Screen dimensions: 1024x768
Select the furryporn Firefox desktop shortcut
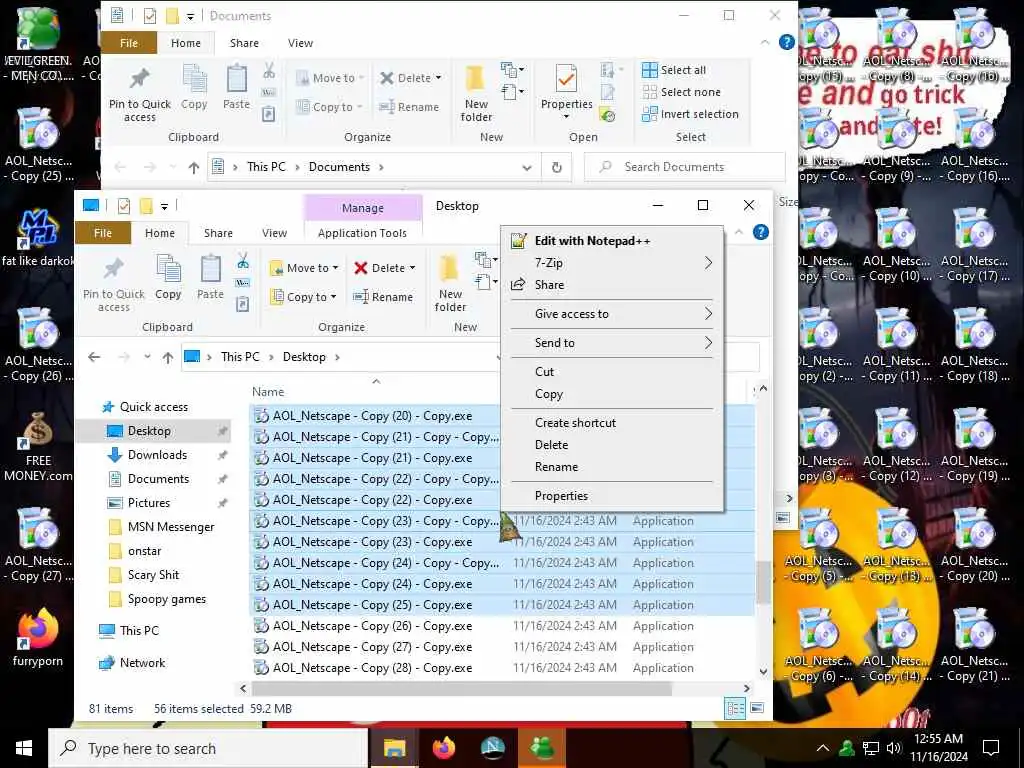(x=38, y=638)
